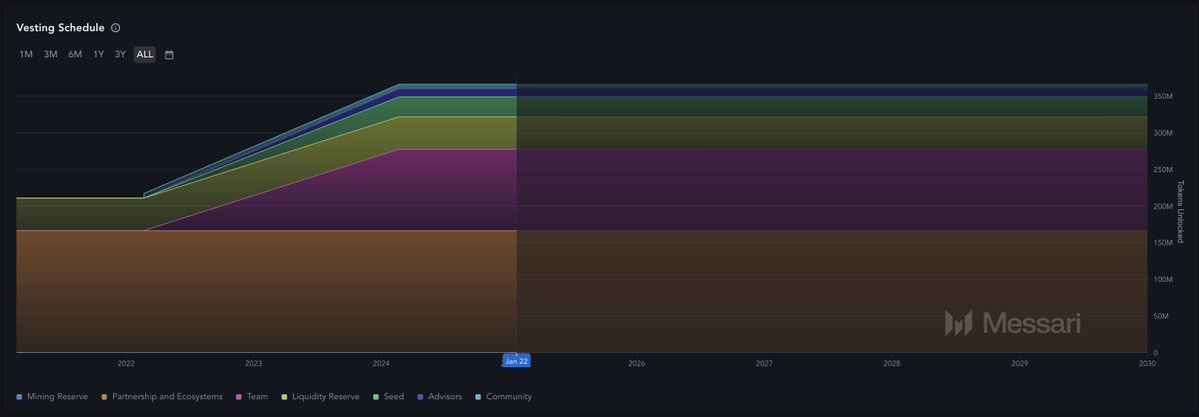Click the Messari watermark logo
The width and height of the screenshot is (1199, 417).
coord(1012,323)
